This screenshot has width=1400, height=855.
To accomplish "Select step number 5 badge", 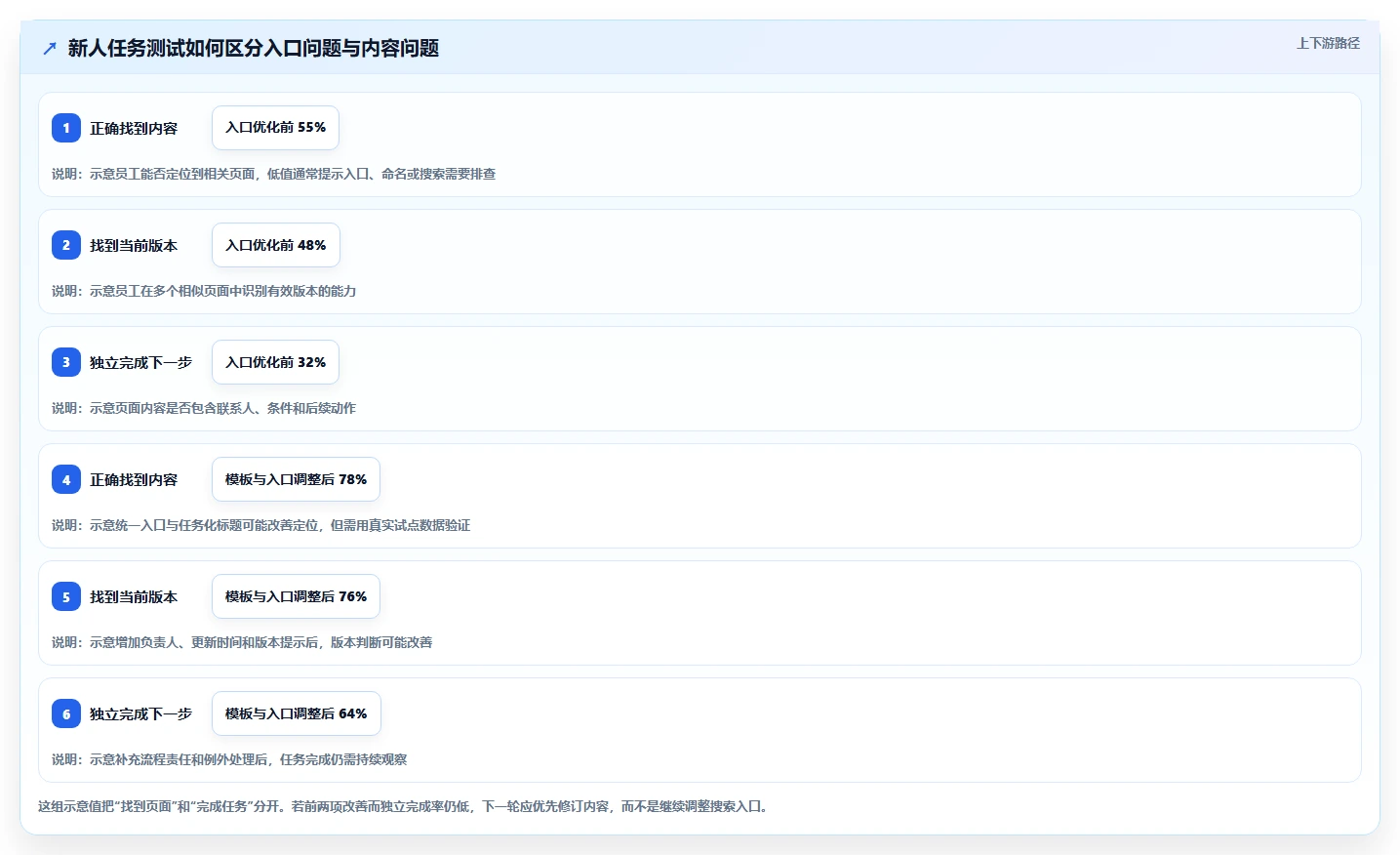I will pyautogui.click(x=66, y=596).
